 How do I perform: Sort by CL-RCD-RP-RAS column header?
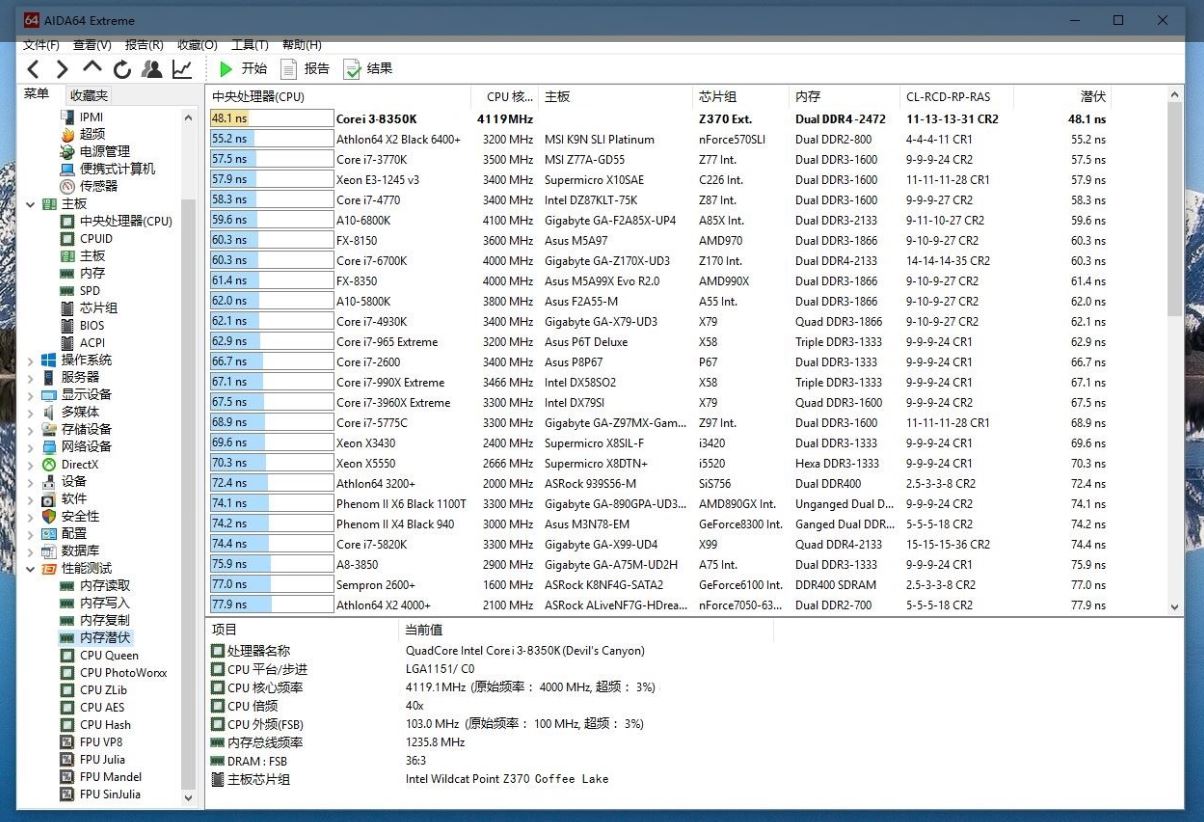956,97
